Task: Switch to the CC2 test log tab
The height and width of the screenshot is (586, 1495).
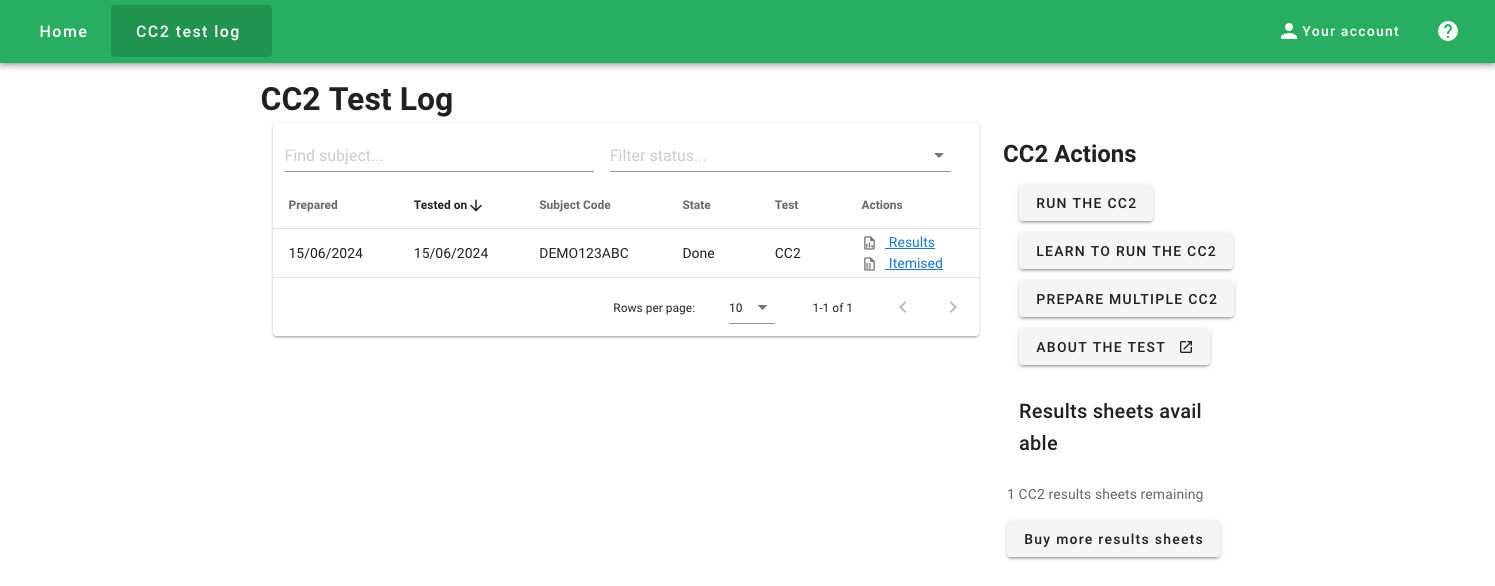Action: click(190, 31)
